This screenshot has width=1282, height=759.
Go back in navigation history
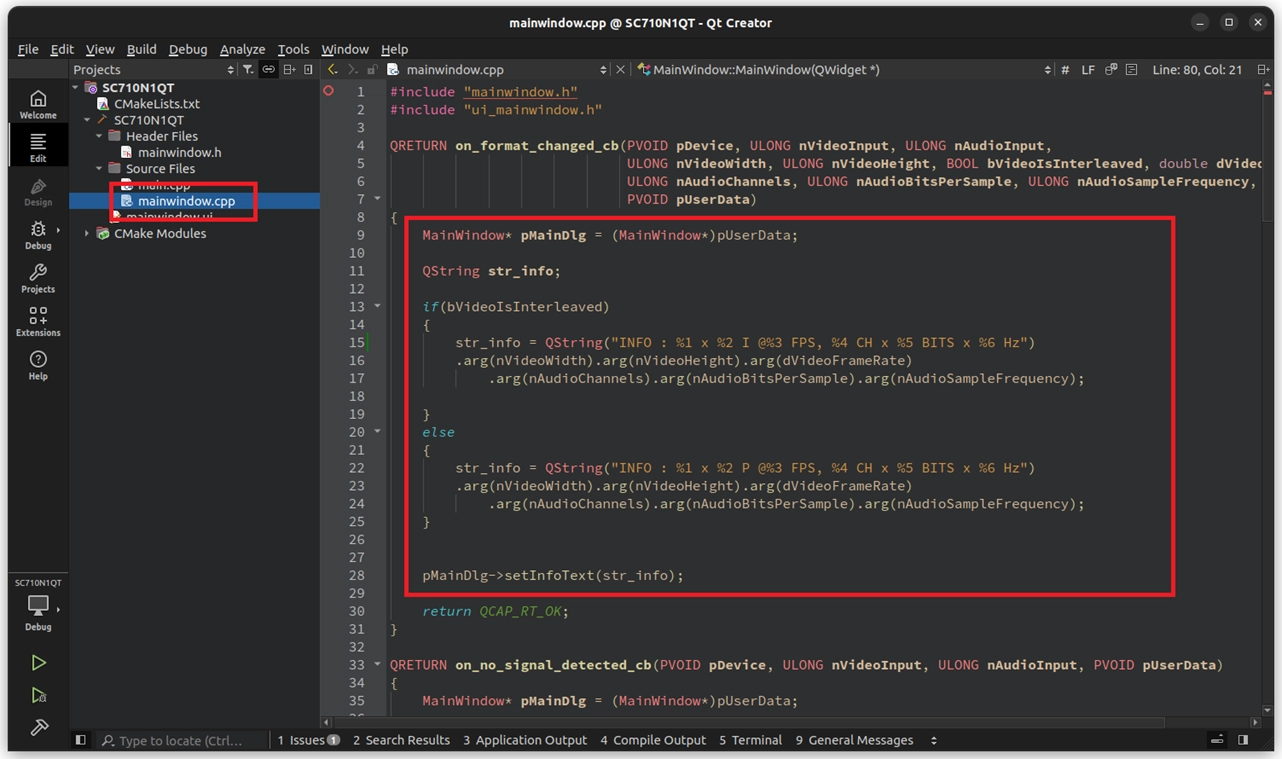(333, 69)
